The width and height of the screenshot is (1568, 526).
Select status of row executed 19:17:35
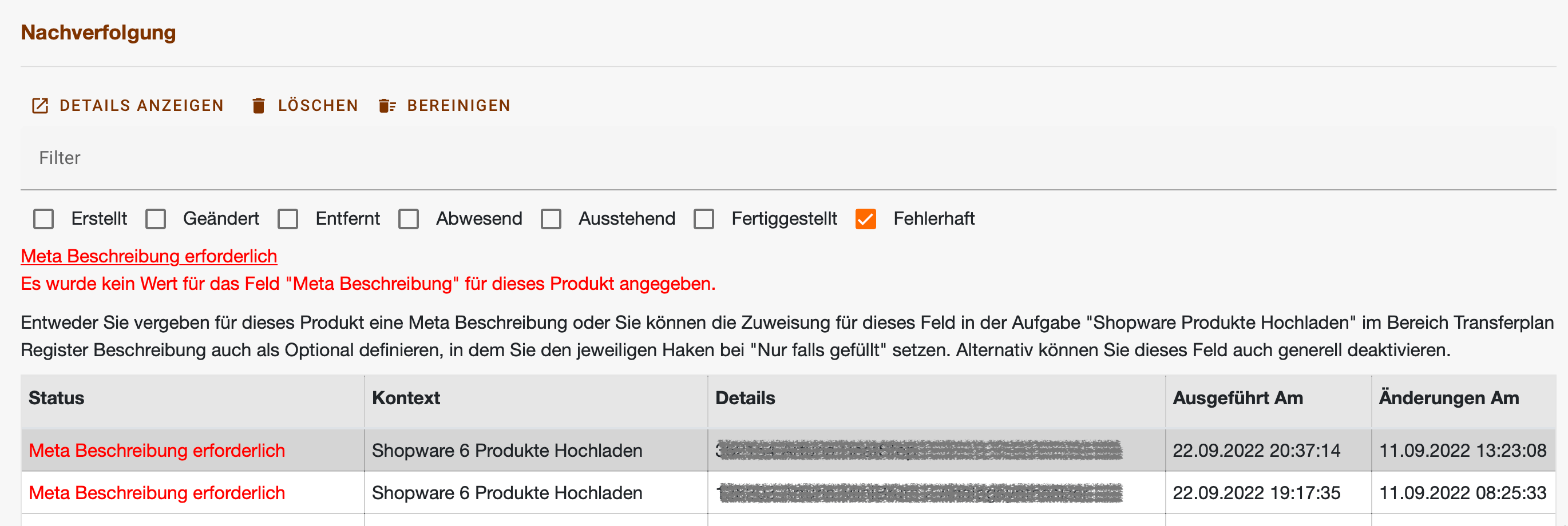[157, 493]
